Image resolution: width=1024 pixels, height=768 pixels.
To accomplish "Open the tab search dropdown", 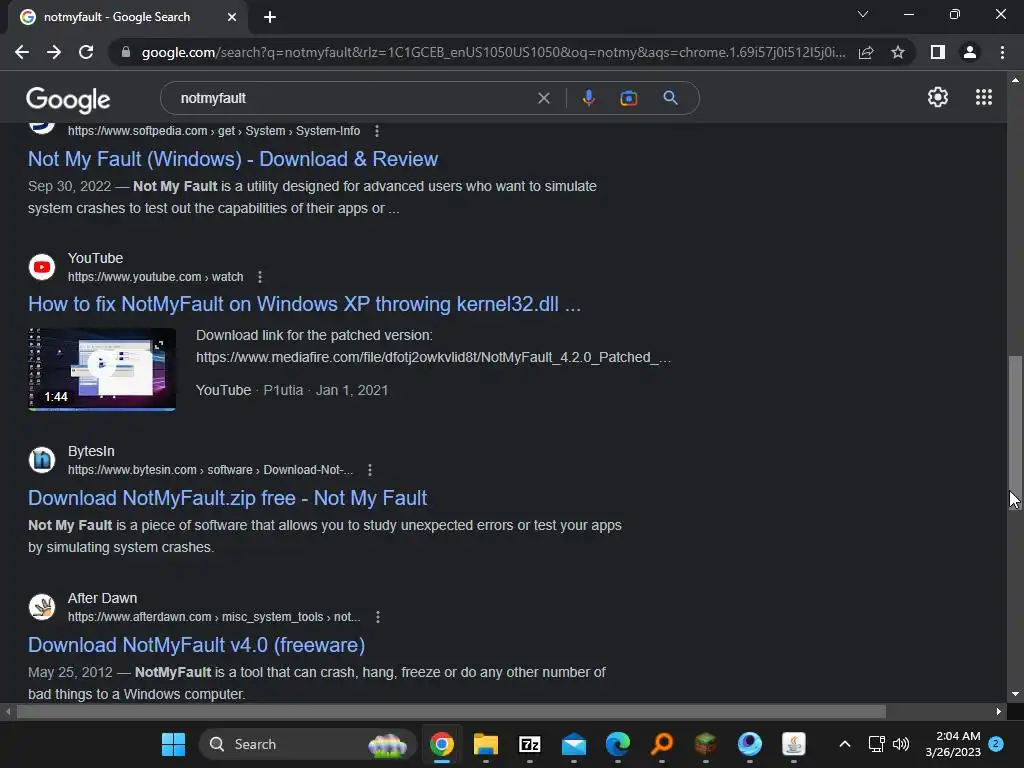I will [863, 14].
